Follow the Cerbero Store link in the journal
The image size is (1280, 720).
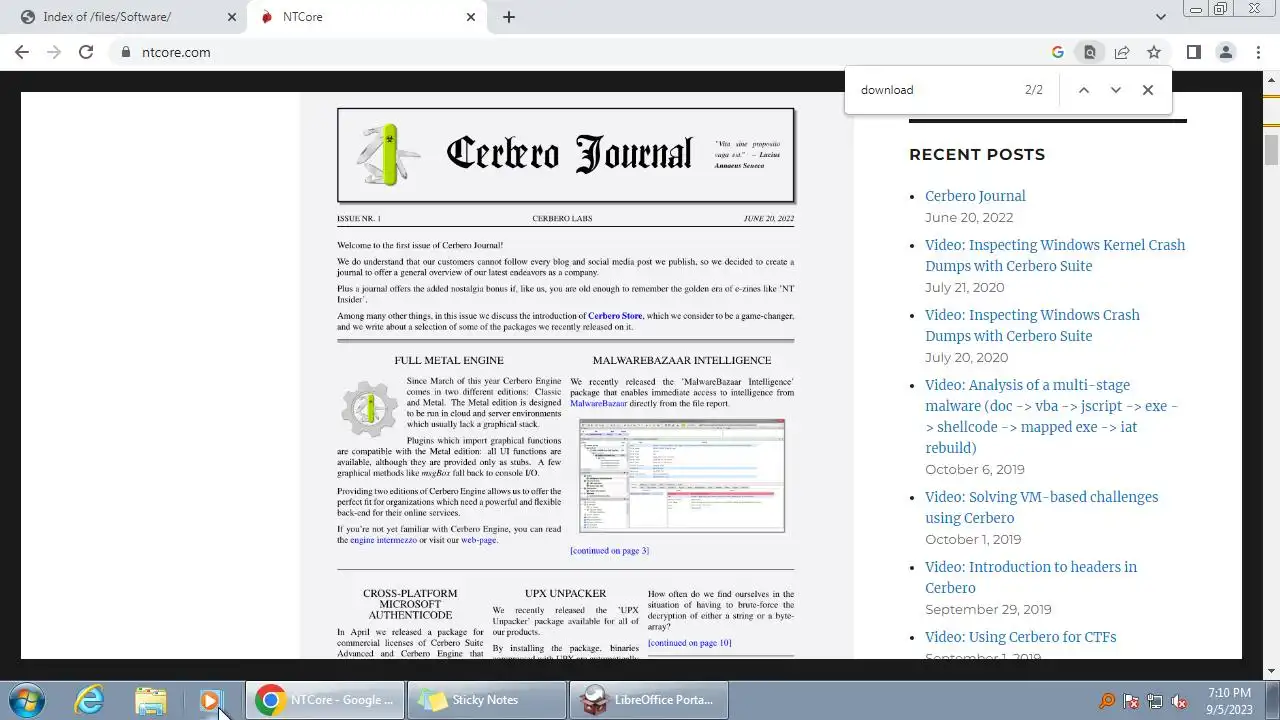pos(615,316)
